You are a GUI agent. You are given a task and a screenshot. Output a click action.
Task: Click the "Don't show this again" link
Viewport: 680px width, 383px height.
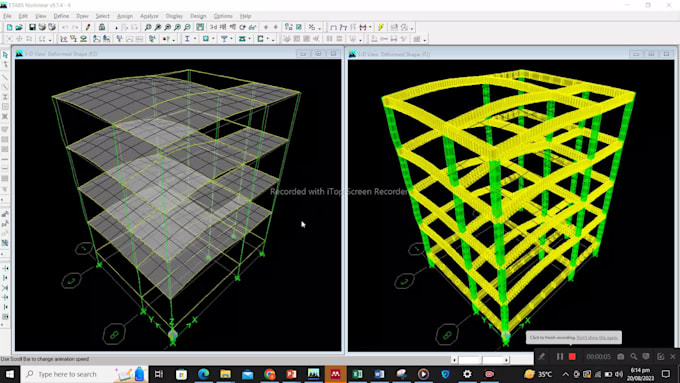597,337
